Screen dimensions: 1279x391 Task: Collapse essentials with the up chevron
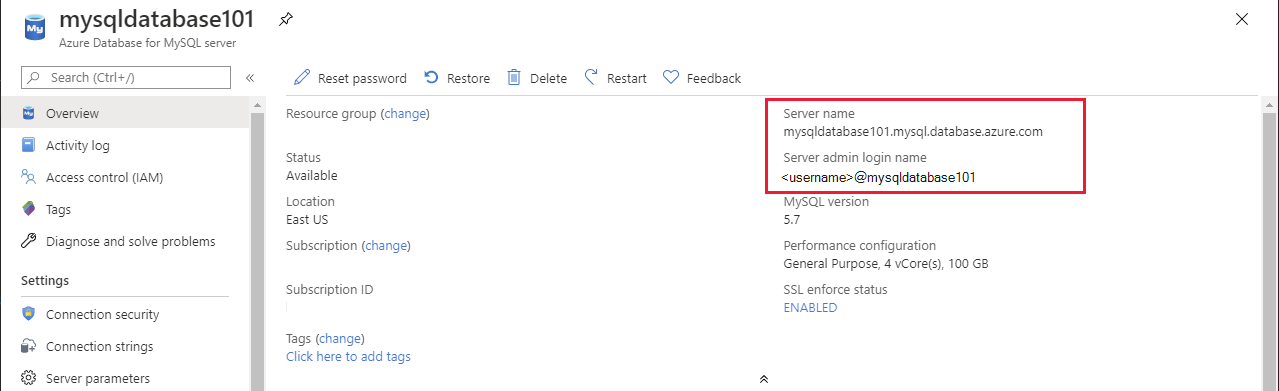point(763,379)
